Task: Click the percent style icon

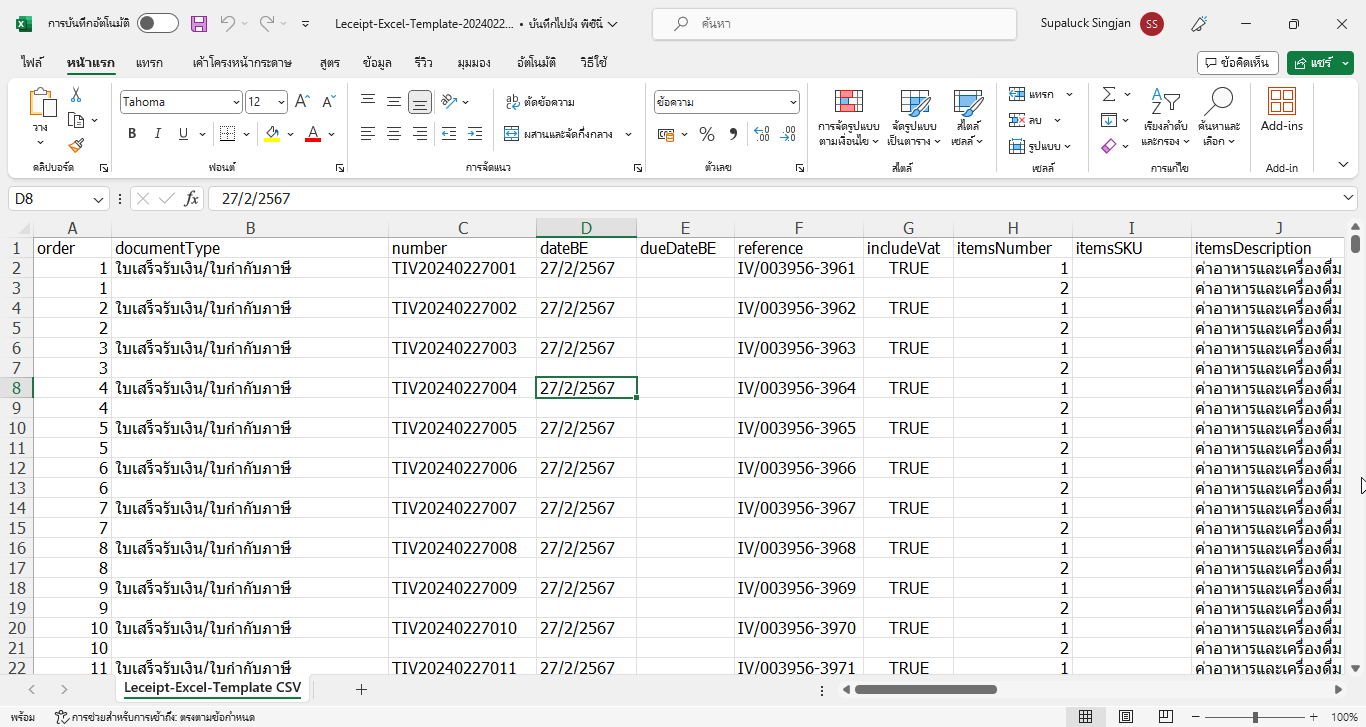Action: coord(706,134)
